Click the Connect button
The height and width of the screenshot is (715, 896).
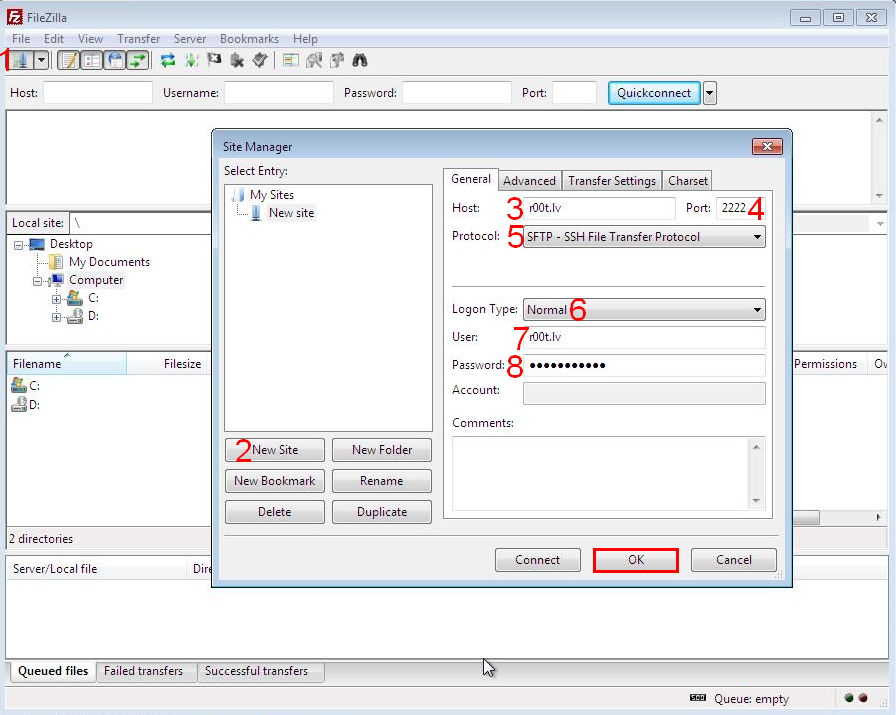tap(537, 560)
